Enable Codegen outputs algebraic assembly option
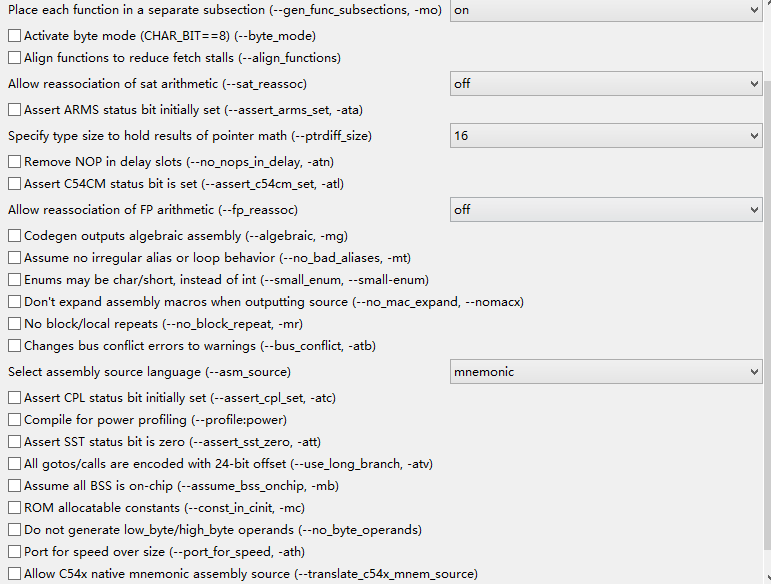This screenshot has width=771, height=584. coord(14,236)
